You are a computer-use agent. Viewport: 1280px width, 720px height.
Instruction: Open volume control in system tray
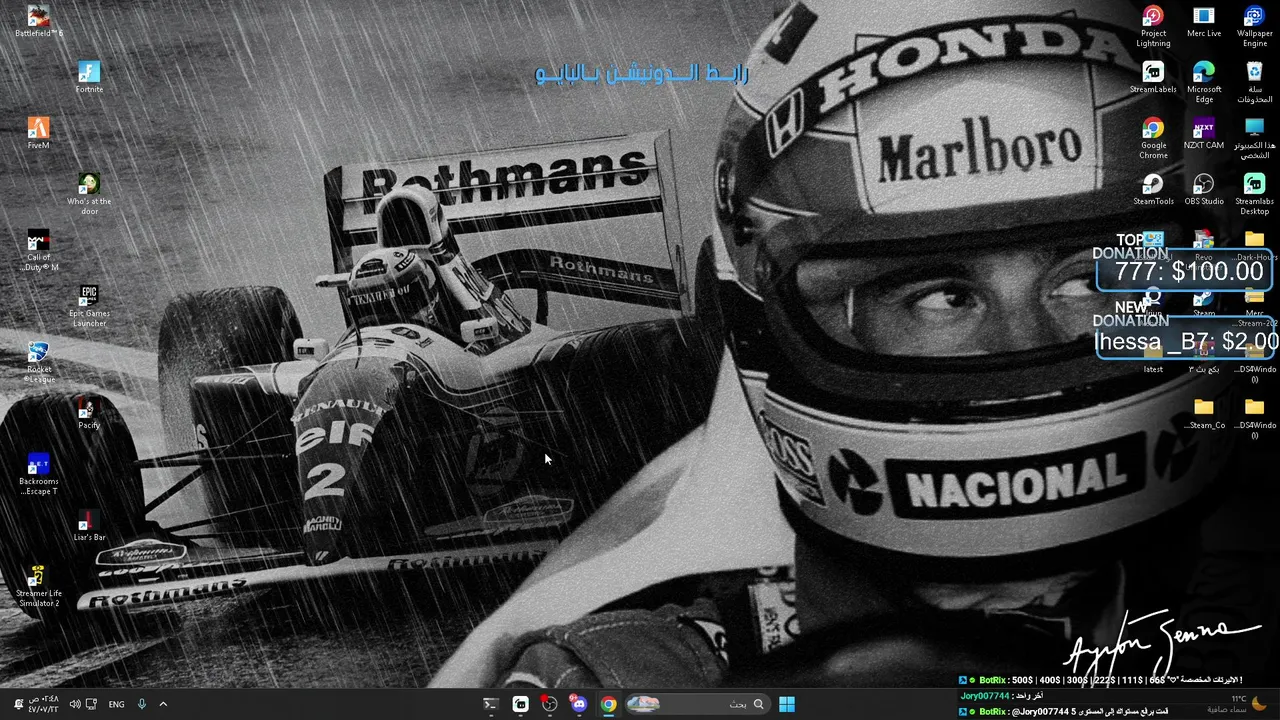(x=75, y=704)
